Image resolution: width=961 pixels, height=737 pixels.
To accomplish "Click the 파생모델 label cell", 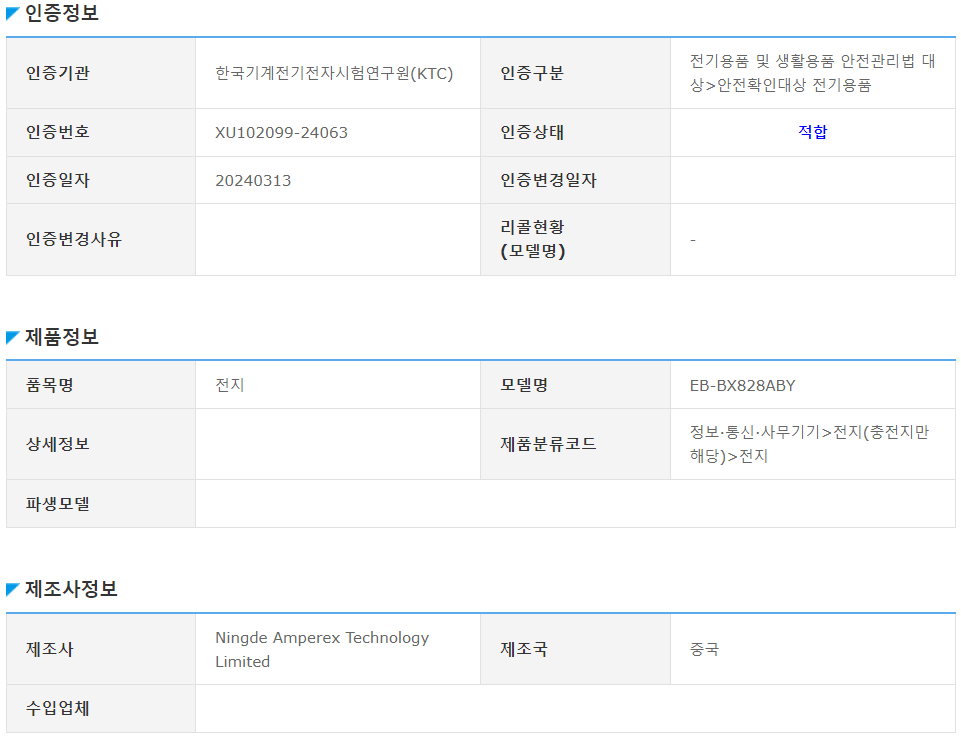I will (101, 504).
